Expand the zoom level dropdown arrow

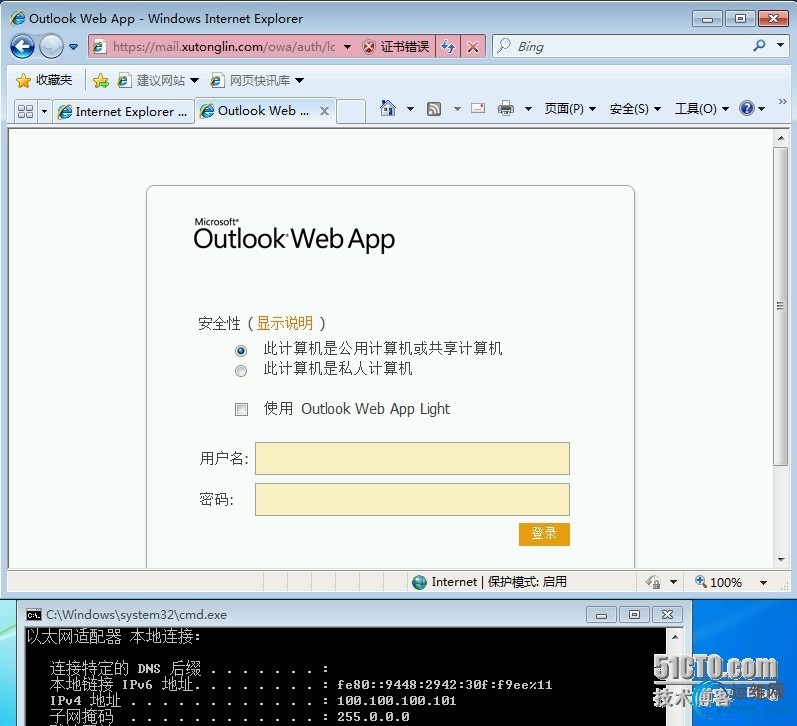click(x=763, y=583)
